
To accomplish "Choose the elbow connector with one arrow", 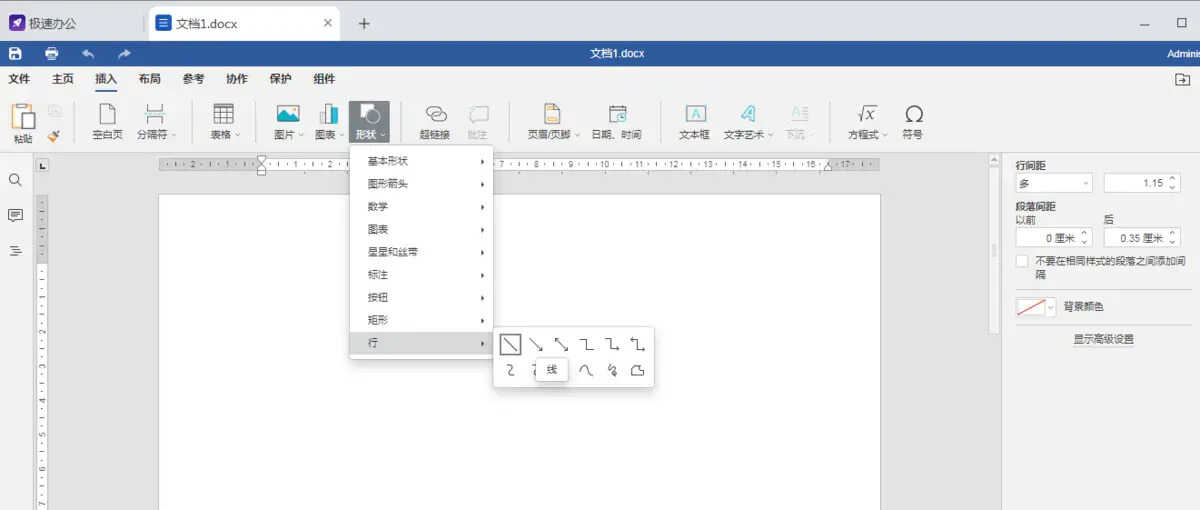I will coord(612,344).
